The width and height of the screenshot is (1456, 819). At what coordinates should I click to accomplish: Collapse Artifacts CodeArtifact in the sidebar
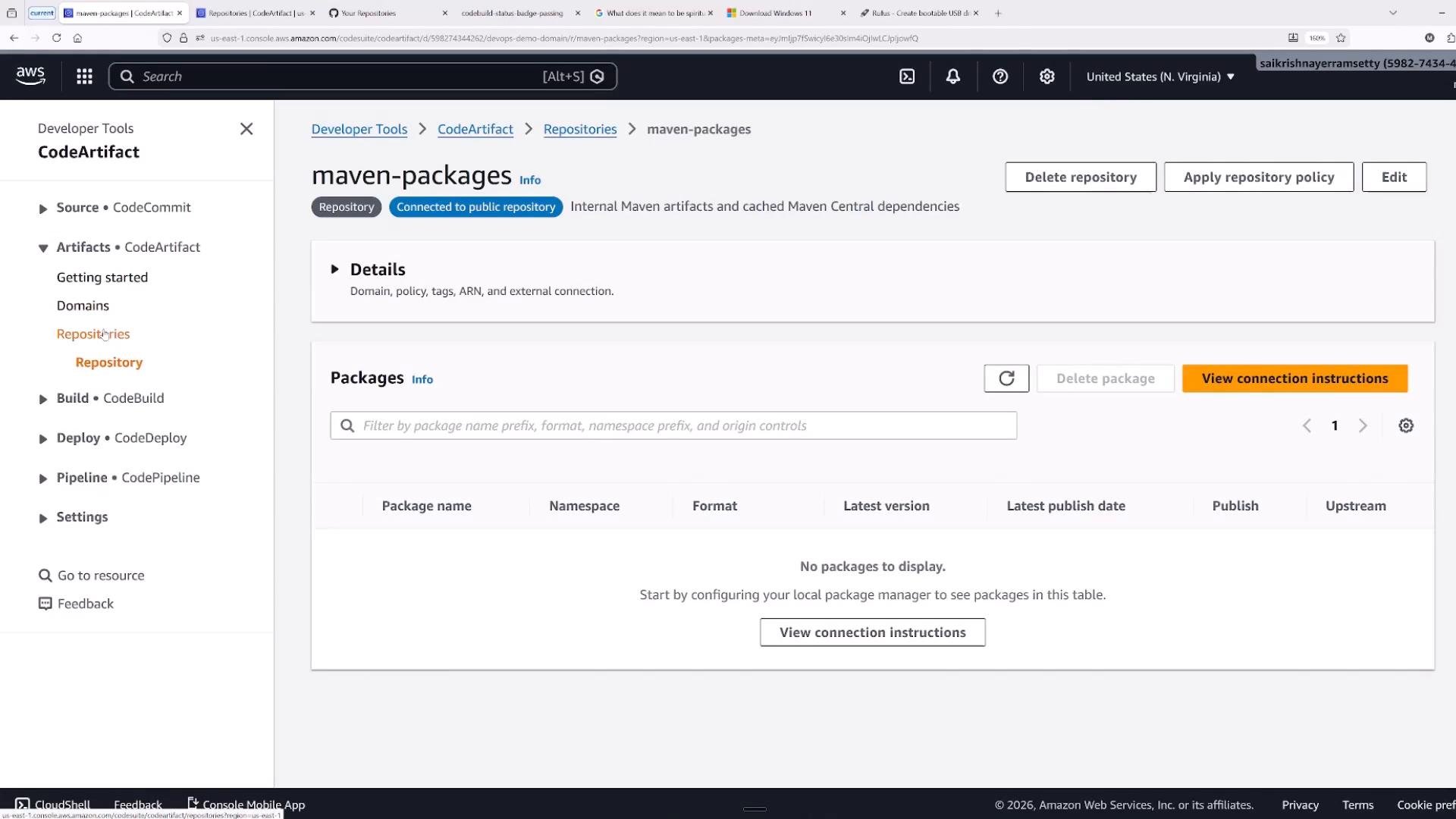(x=43, y=248)
